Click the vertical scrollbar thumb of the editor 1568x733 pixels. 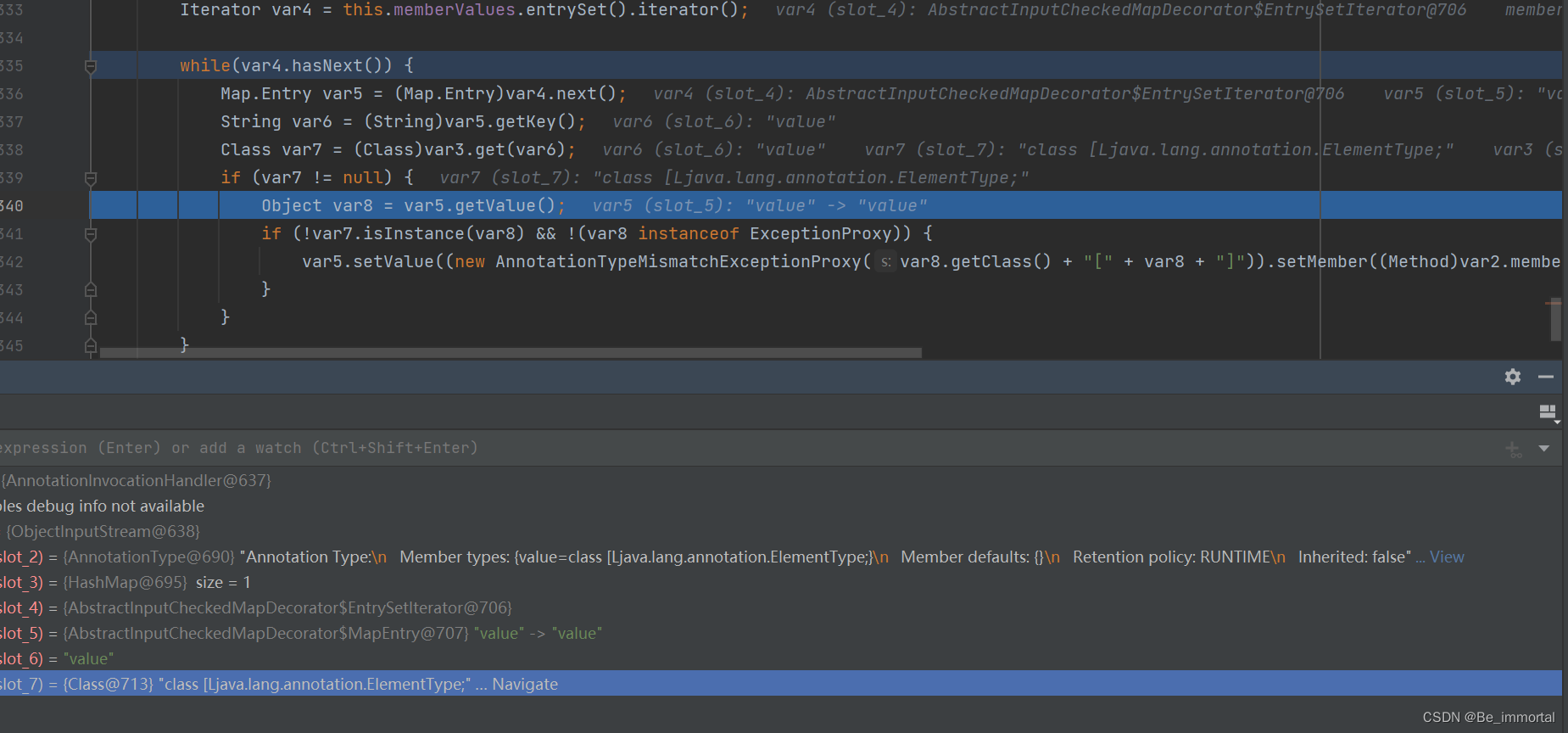click(1555, 320)
